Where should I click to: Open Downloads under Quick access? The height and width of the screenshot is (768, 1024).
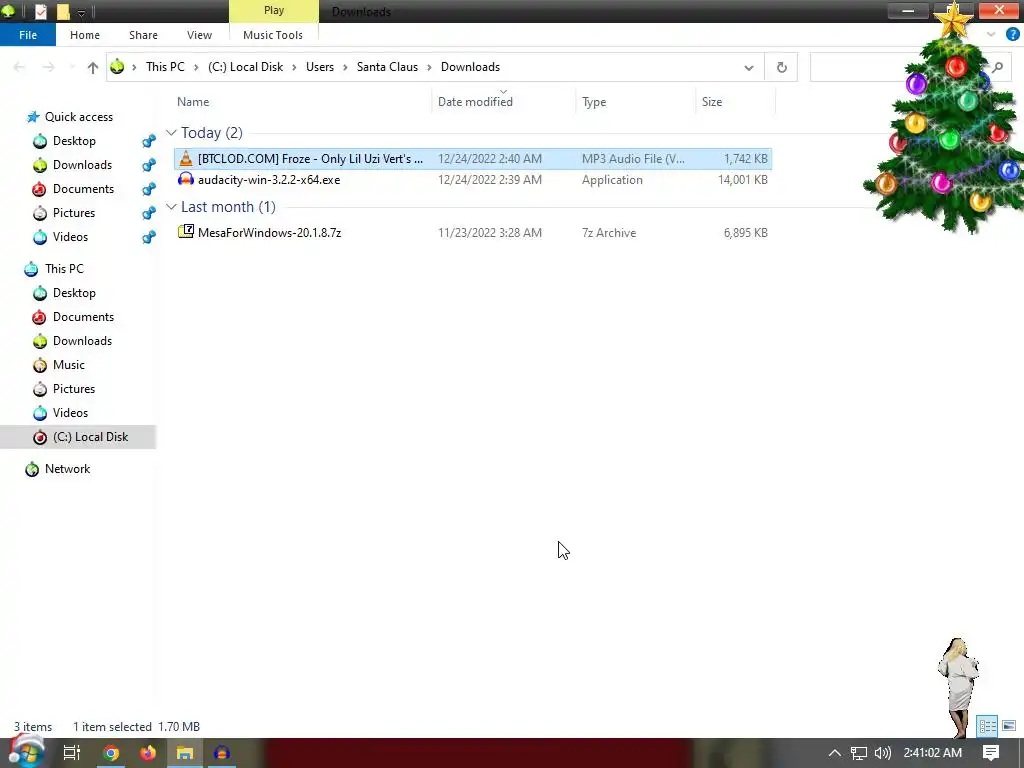82,165
